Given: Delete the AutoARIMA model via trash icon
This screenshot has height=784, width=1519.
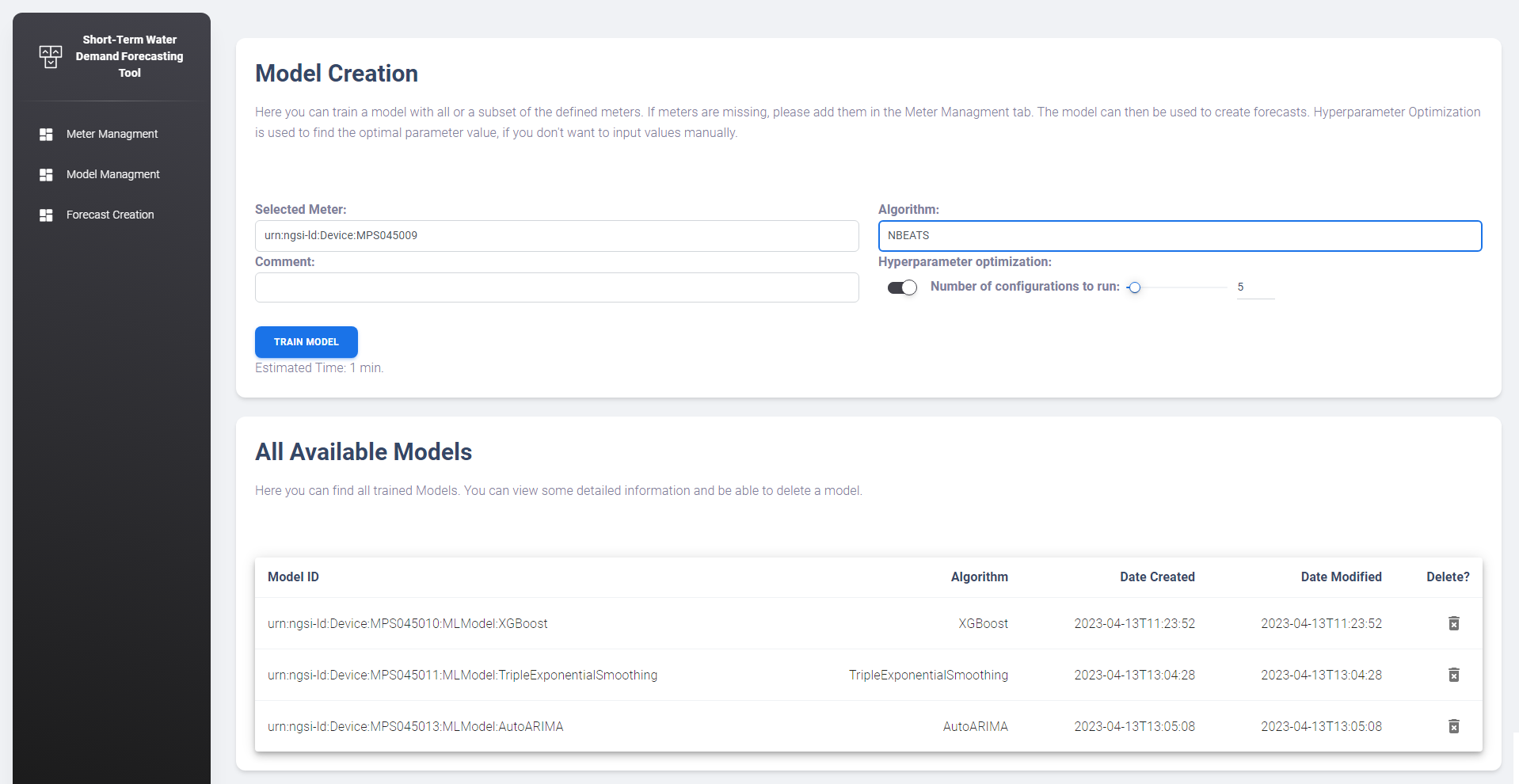Looking at the screenshot, I should point(1453,727).
